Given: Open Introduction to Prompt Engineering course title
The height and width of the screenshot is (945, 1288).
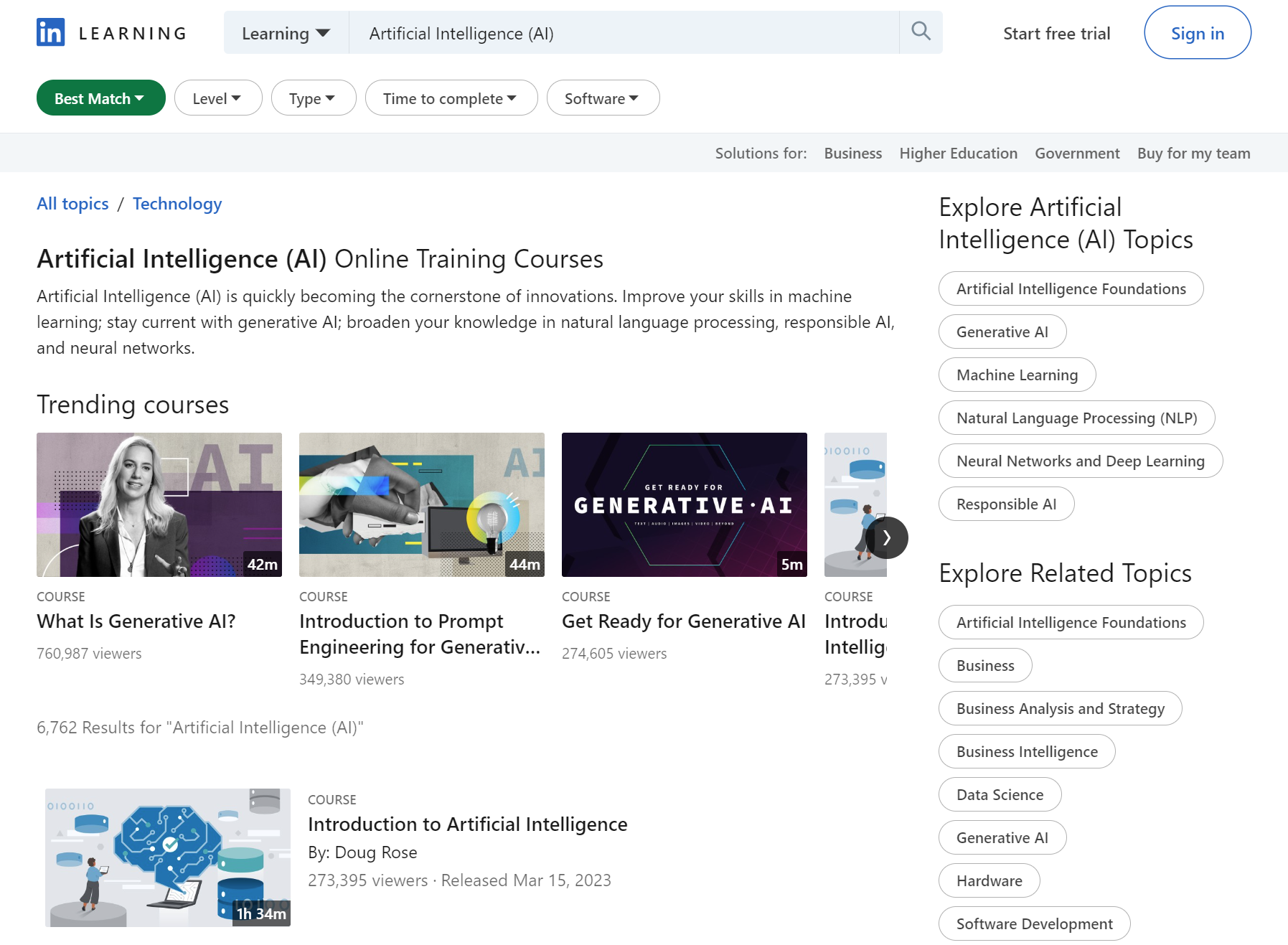Looking at the screenshot, I should pos(420,634).
